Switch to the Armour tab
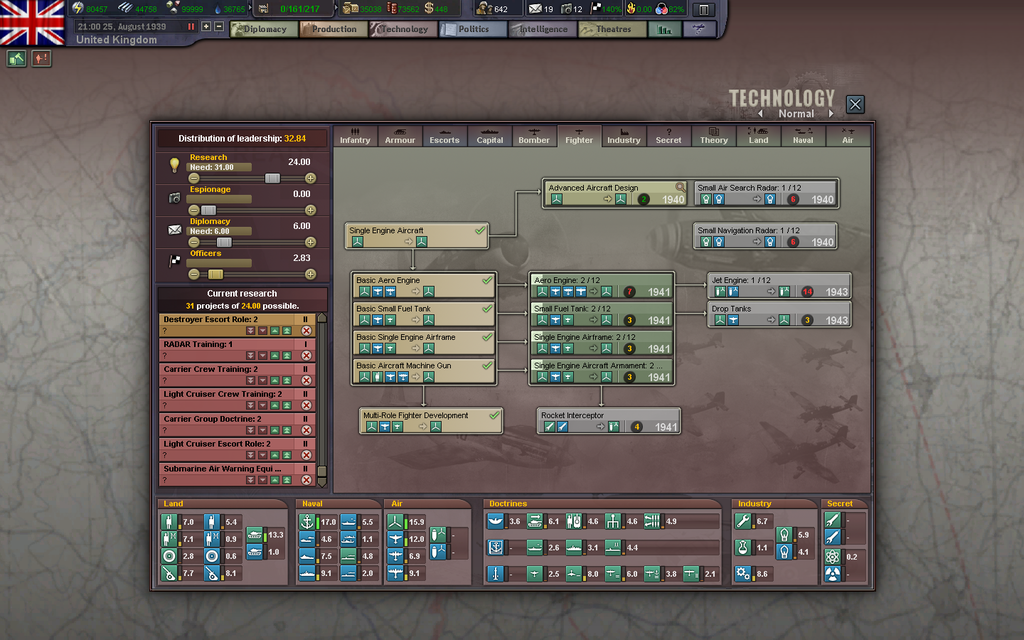The image size is (1024, 640). click(x=400, y=136)
